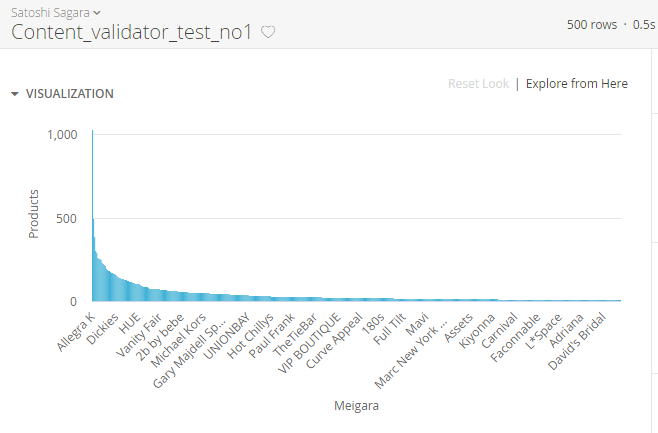Click the Reset Look link
The image size is (658, 433).
pyautogui.click(x=478, y=84)
